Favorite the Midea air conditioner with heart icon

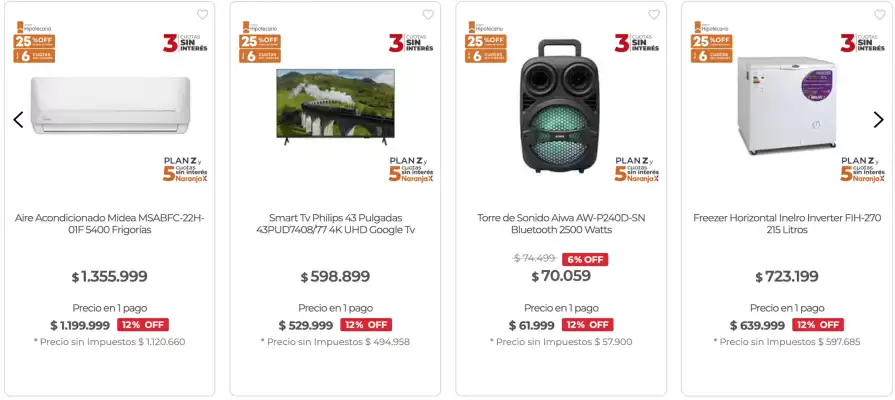click(x=202, y=15)
